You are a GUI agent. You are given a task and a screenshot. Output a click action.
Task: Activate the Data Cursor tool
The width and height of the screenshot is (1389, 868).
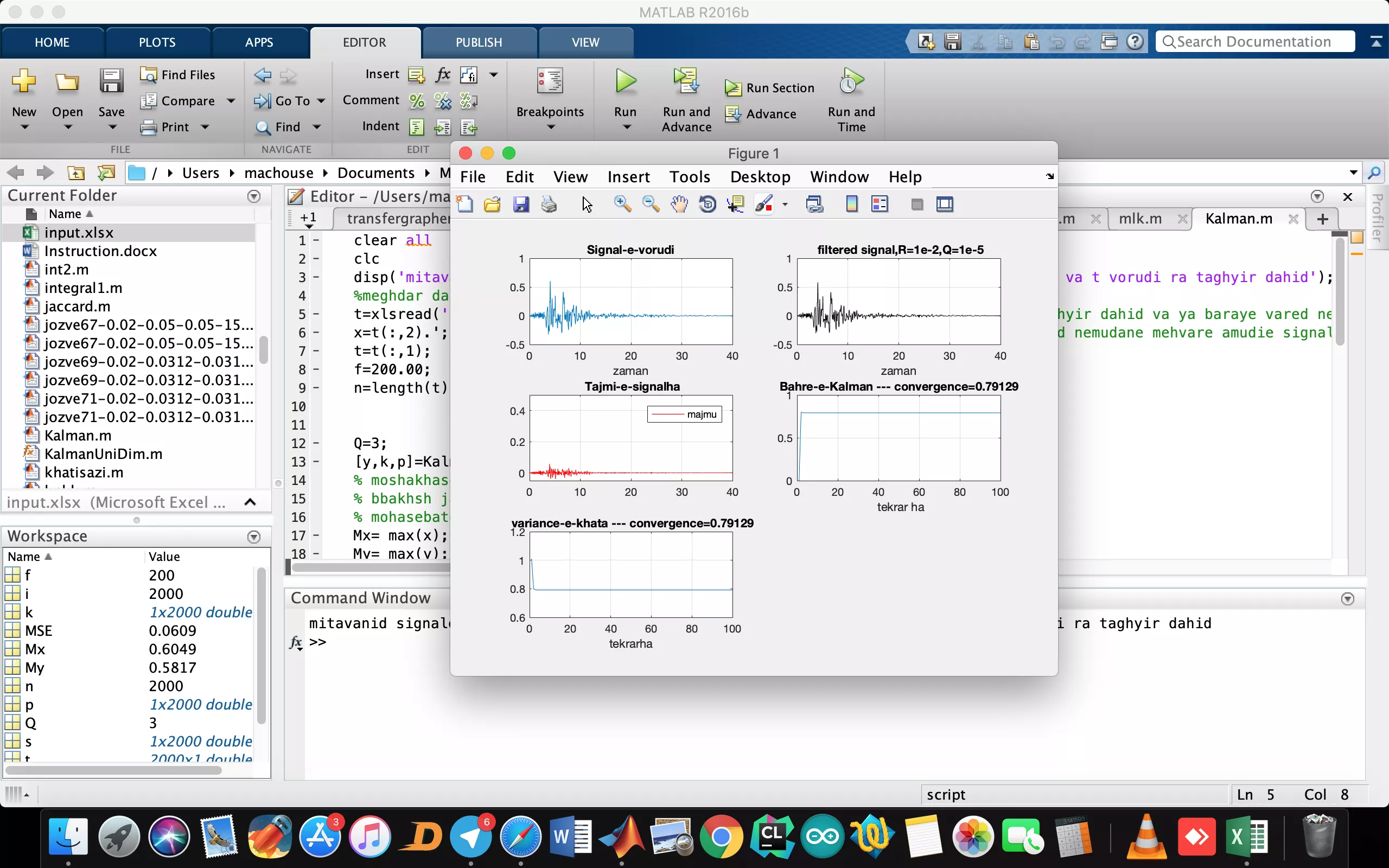735,204
